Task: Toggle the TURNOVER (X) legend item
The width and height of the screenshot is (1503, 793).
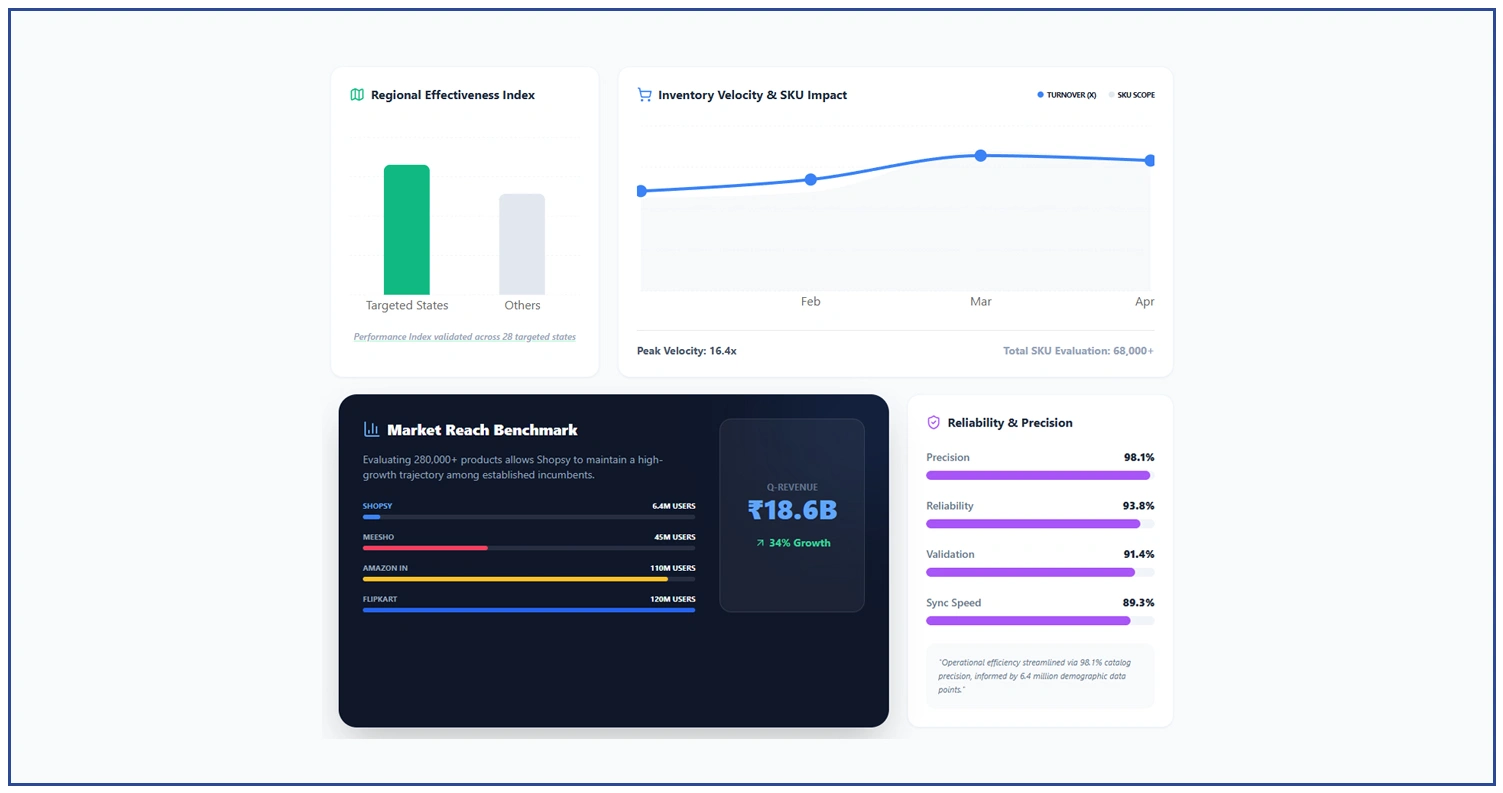Action: (1066, 94)
